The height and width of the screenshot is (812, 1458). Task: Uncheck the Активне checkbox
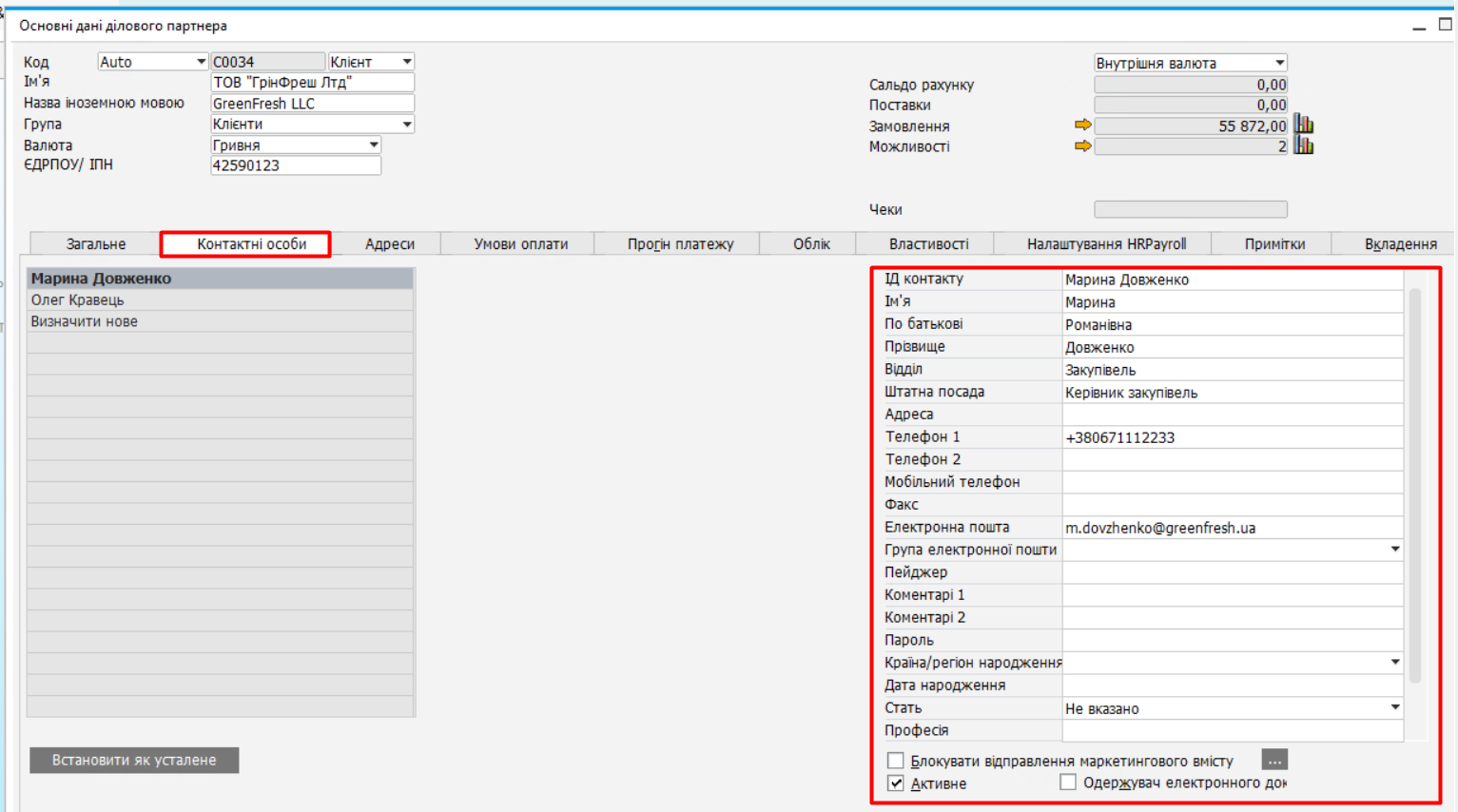click(x=896, y=783)
